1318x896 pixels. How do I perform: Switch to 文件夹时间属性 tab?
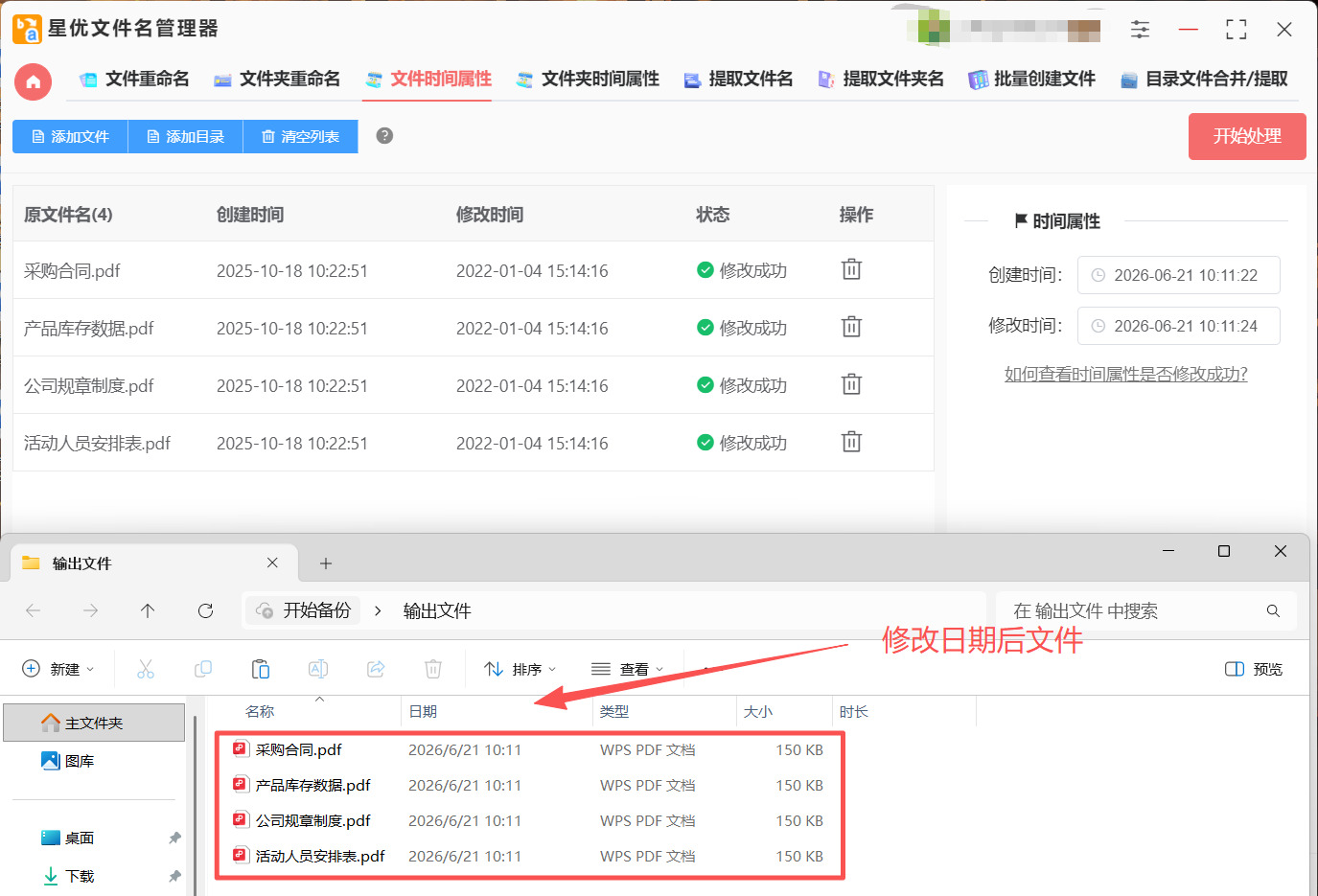click(588, 79)
